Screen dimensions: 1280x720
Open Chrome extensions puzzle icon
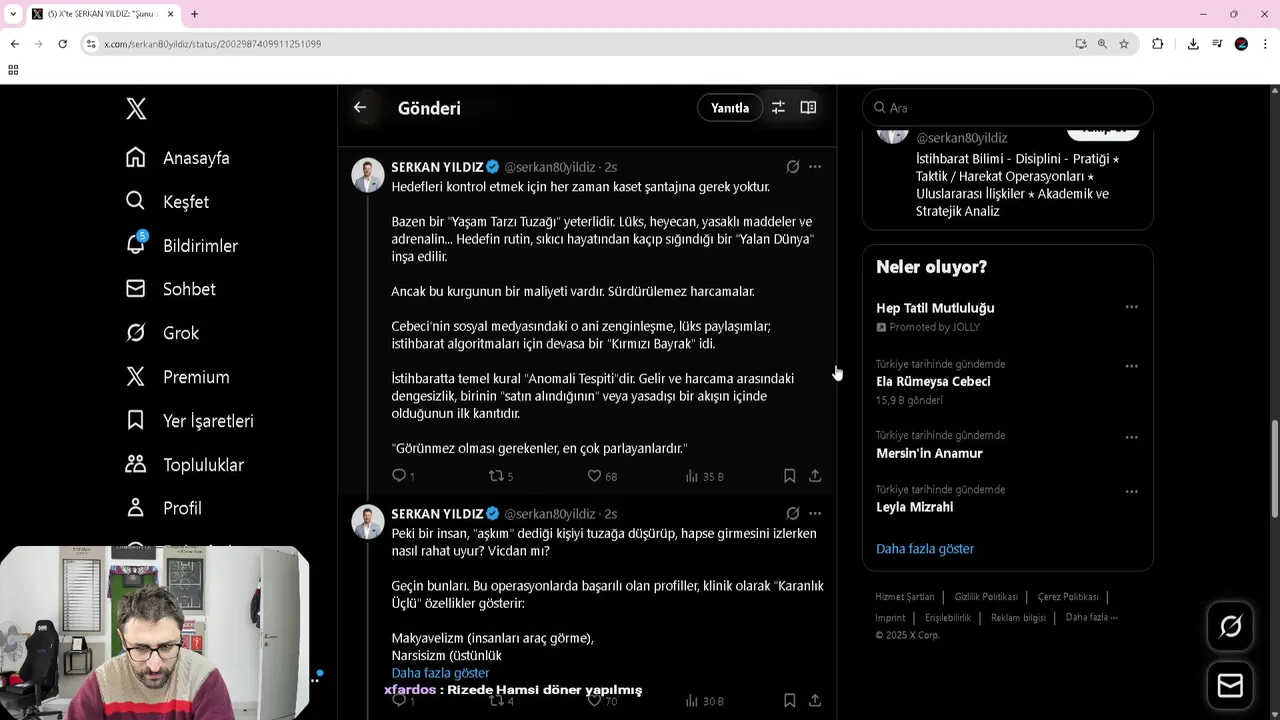point(1158,44)
